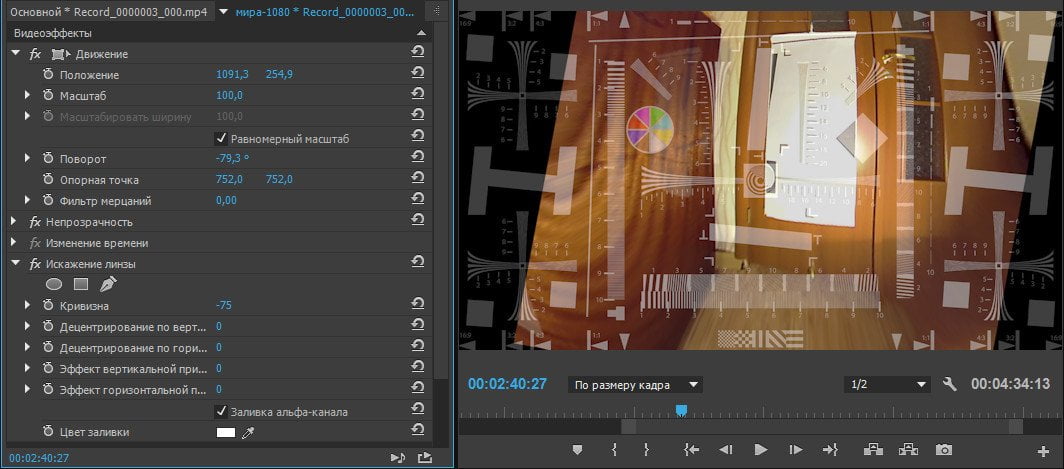The image size is (1064, 469).
Task: Toggle the fx switch for Движение effect
Action: [x=35, y=54]
